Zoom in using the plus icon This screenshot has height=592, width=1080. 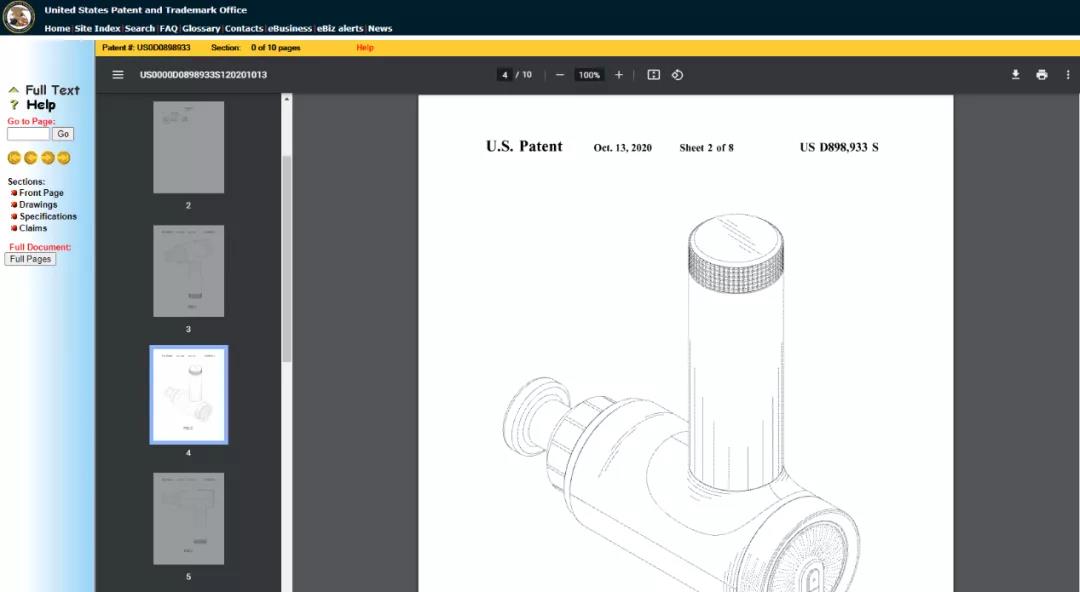(619, 74)
